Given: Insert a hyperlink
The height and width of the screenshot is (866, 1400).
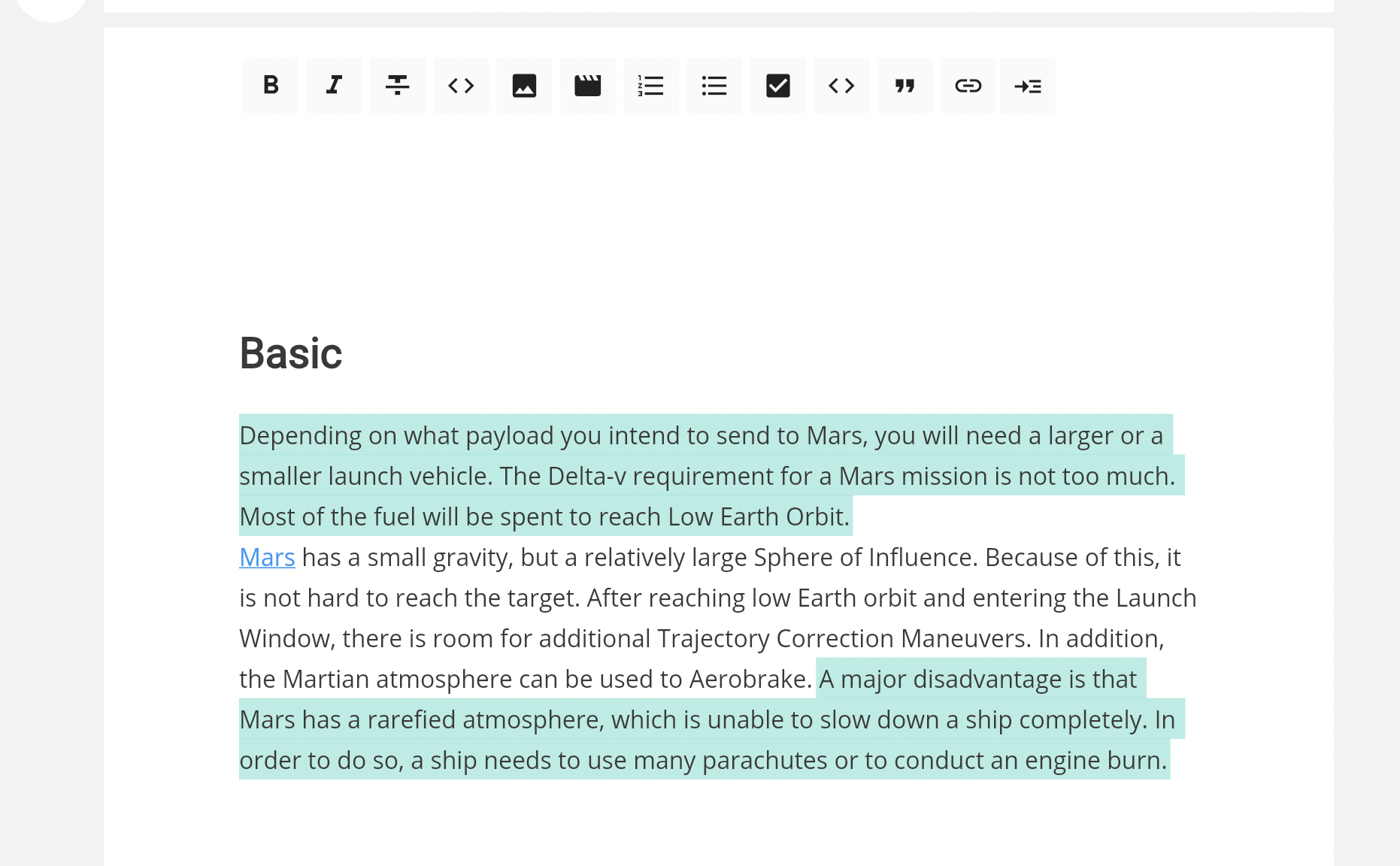Looking at the screenshot, I should point(968,86).
